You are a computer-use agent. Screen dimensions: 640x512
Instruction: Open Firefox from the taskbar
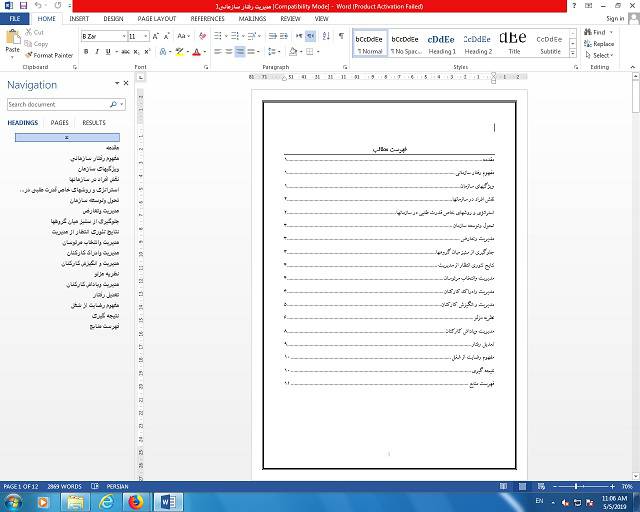pyautogui.click(x=136, y=502)
